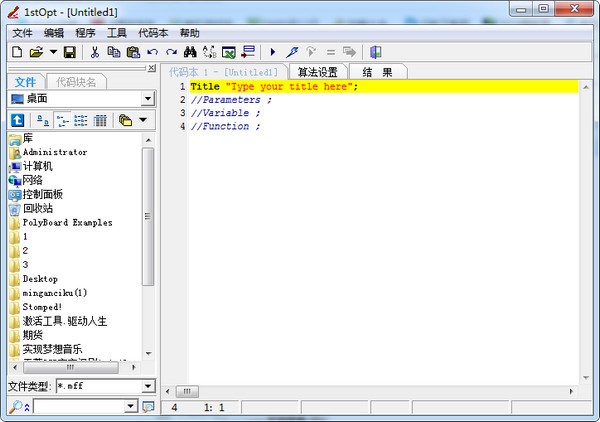Switch file list to list view
This screenshot has width=600, height=422.
(81, 120)
